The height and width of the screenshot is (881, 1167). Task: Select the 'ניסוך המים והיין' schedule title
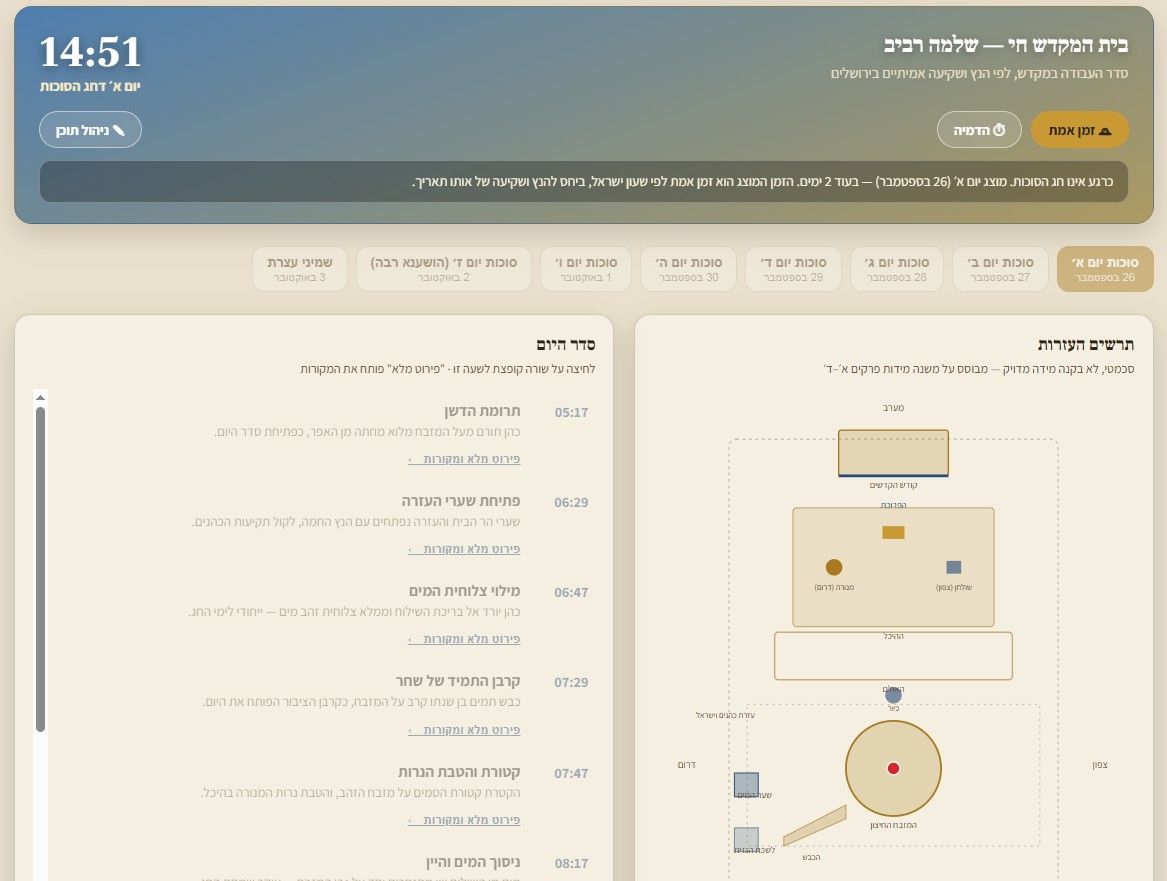(473, 862)
